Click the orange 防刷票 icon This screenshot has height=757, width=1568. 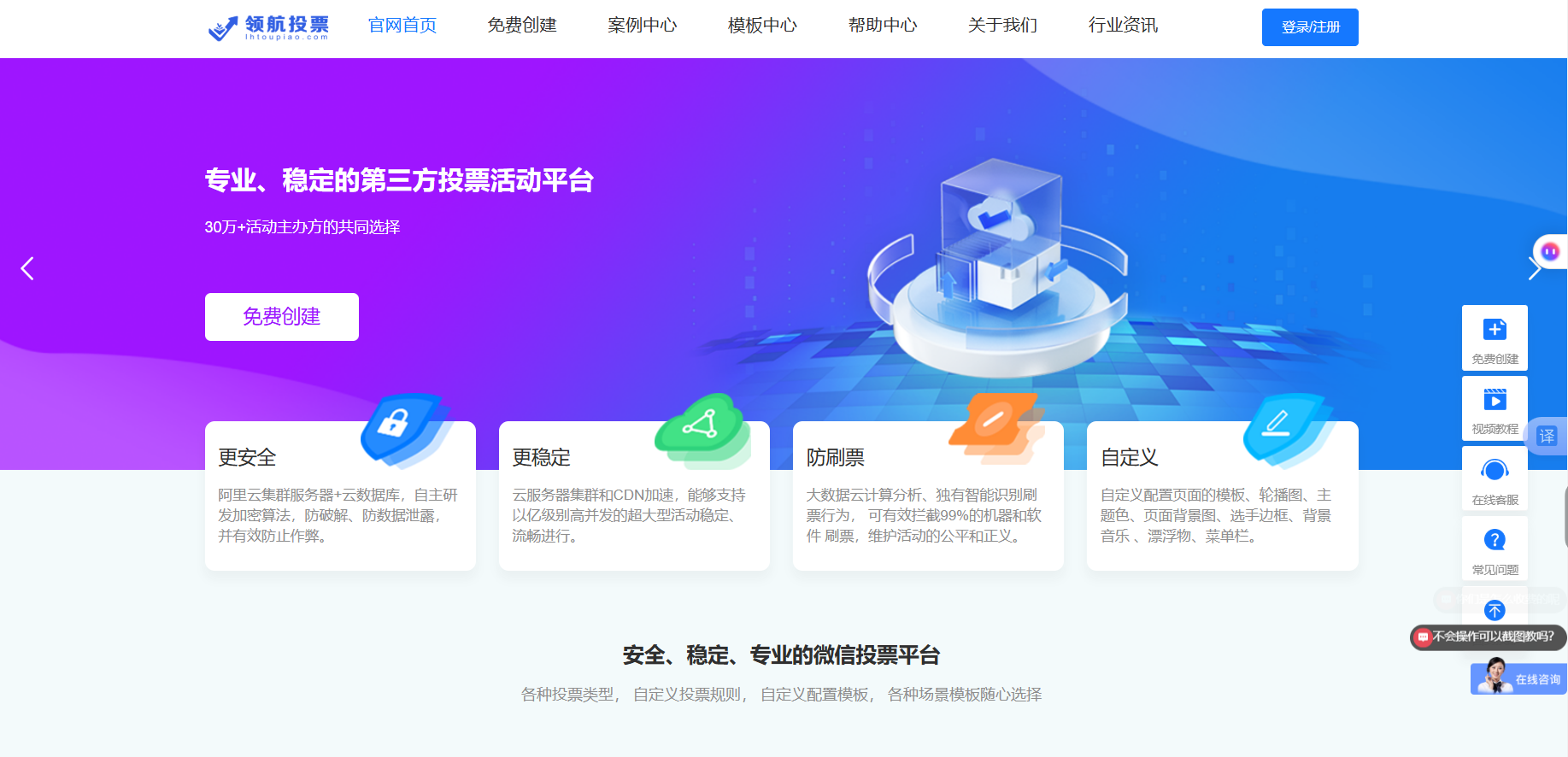coord(996,429)
